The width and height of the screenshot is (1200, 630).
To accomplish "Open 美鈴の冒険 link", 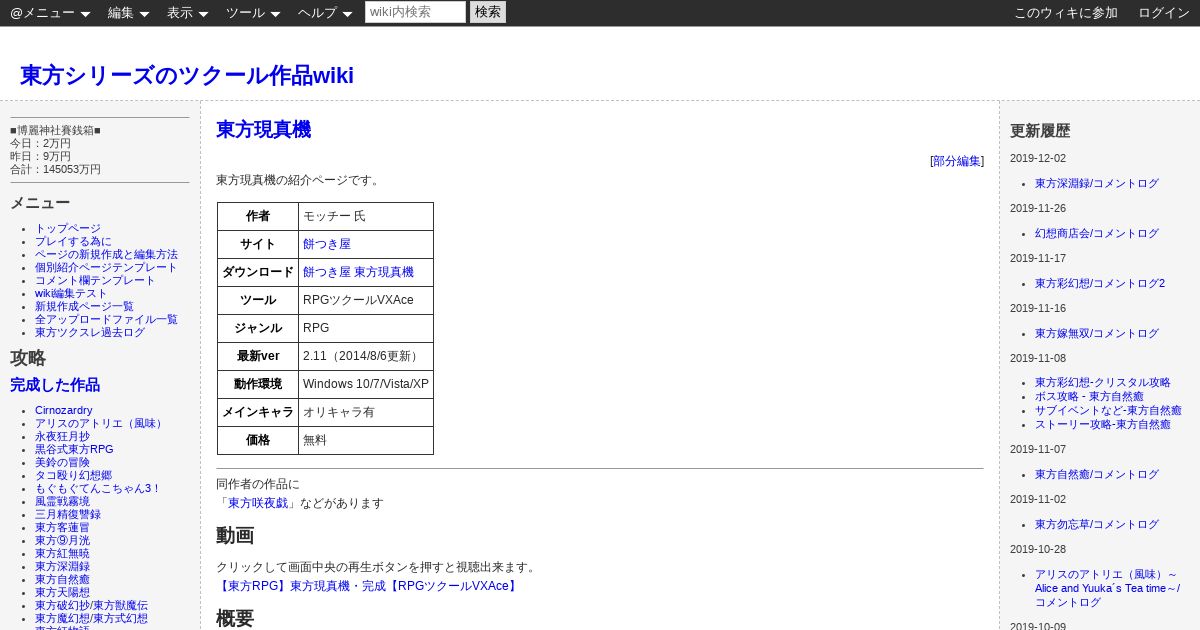I will click(x=62, y=462).
